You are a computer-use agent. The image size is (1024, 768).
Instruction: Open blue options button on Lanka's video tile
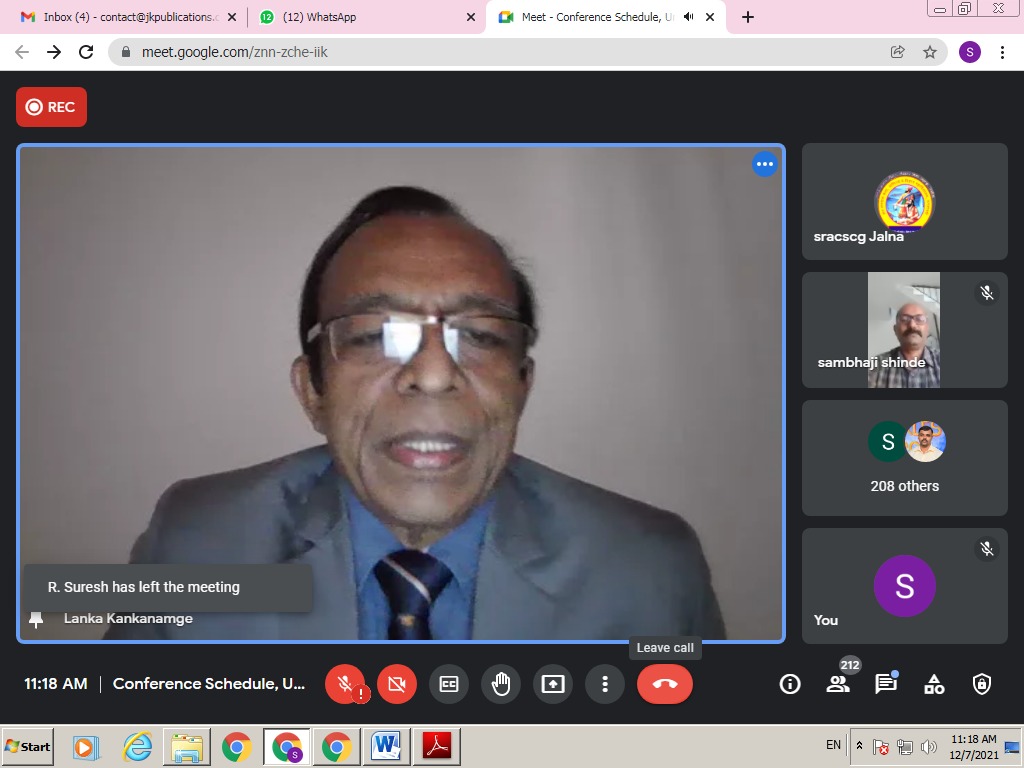(x=765, y=164)
